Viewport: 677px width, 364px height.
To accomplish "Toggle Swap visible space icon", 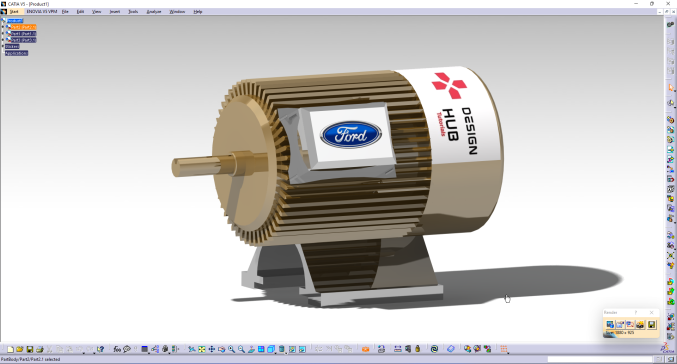I will (x=302, y=349).
